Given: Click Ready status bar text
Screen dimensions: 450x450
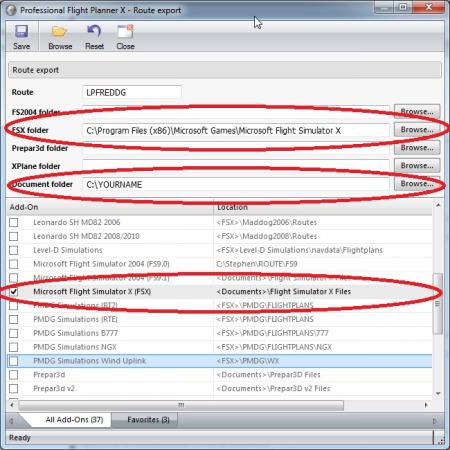Looking at the screenshot, I should (x=20, y=438).
